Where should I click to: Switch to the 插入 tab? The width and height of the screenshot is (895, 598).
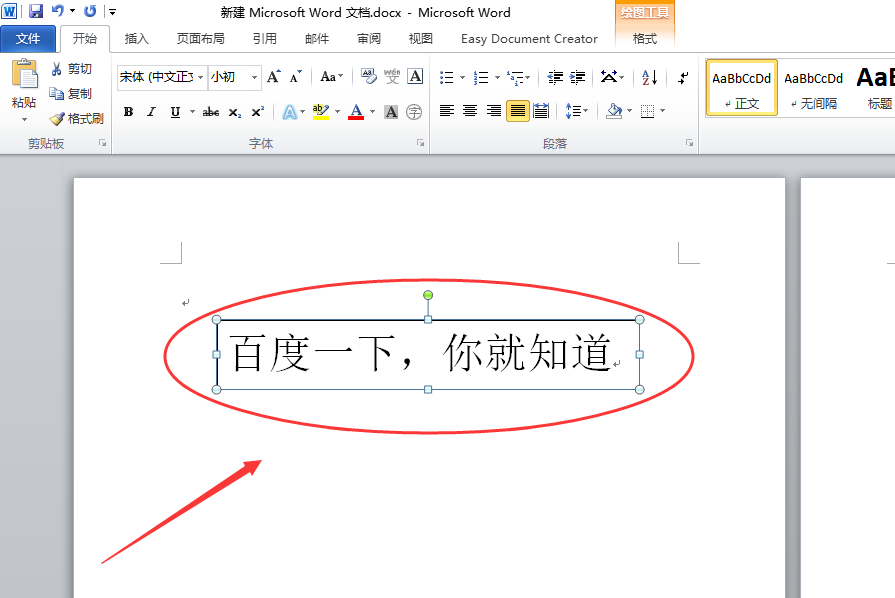(136, 39)
